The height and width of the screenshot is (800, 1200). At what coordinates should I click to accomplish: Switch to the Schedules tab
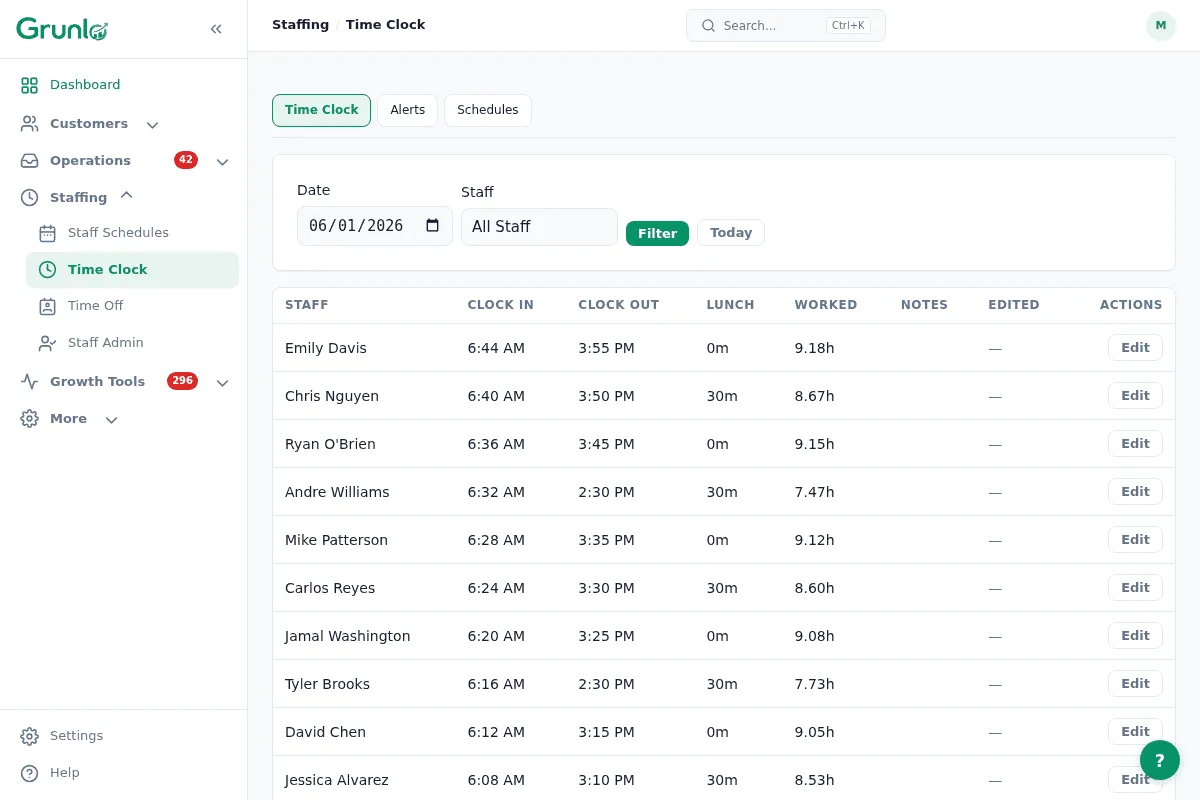487,110
